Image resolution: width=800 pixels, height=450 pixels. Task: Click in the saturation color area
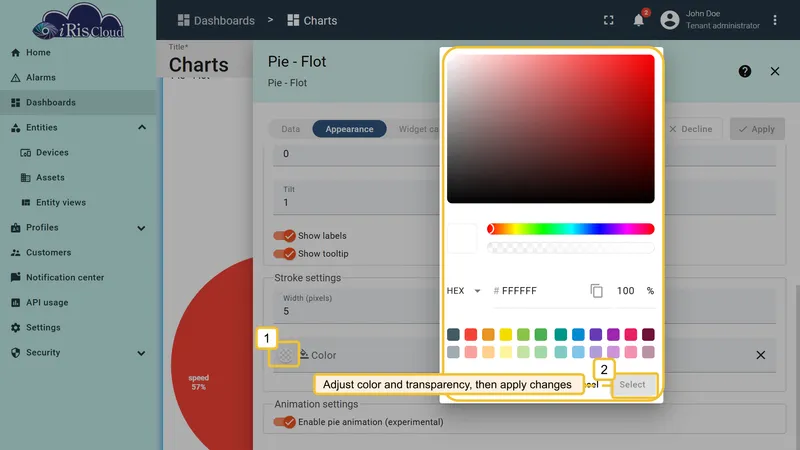551,129
